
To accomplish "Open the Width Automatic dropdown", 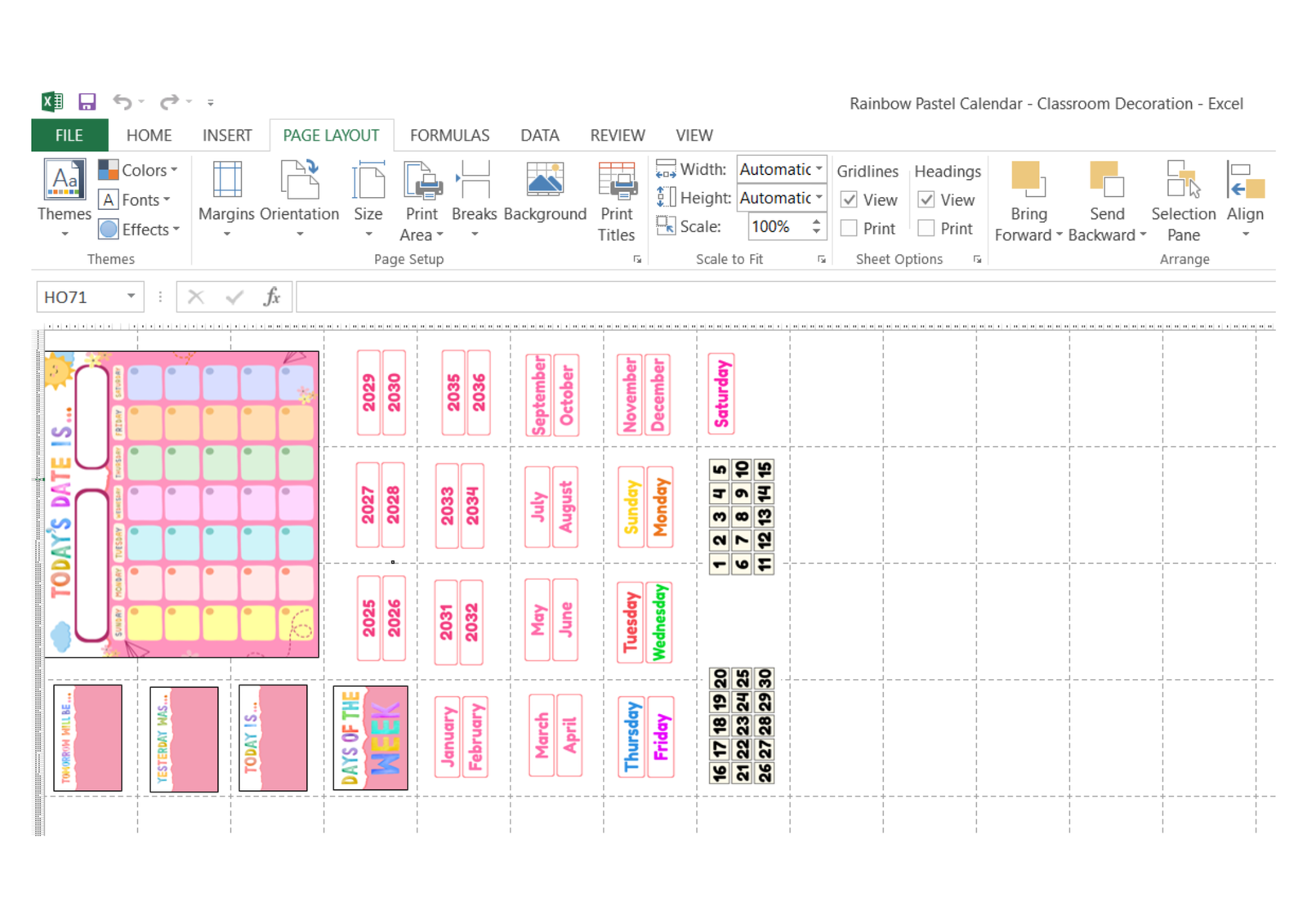I will 819,169.
